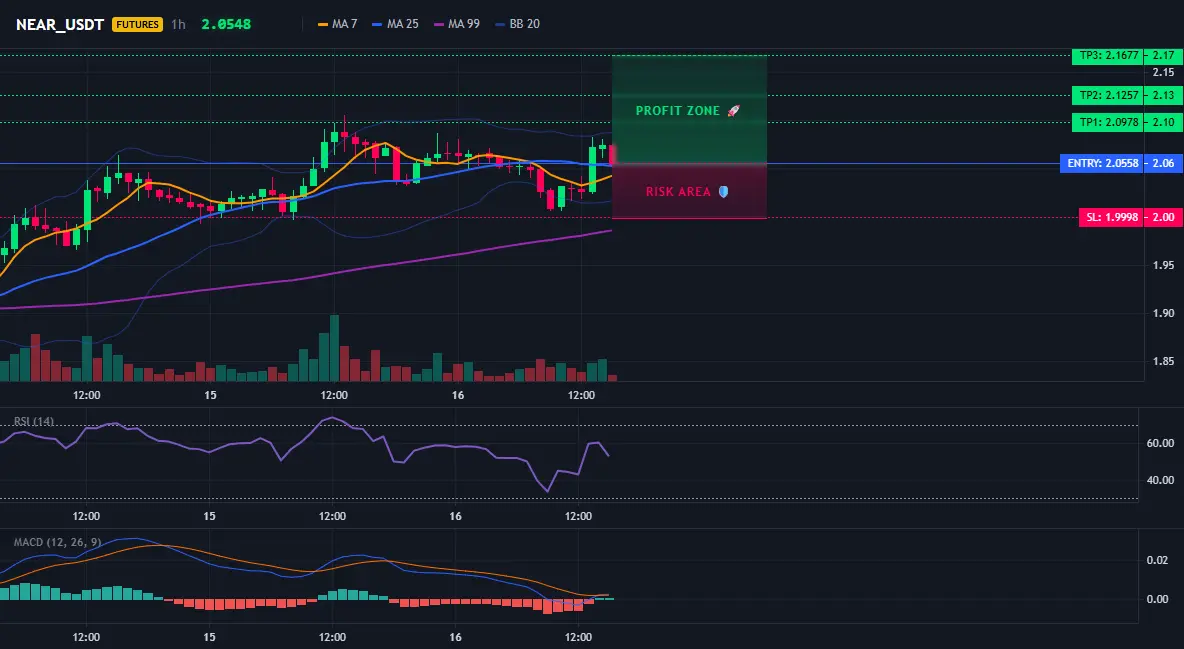This screenshot has width=1184, height=649.
Task: Click the 1.90 price axis label
Action: pos(1164,314)
